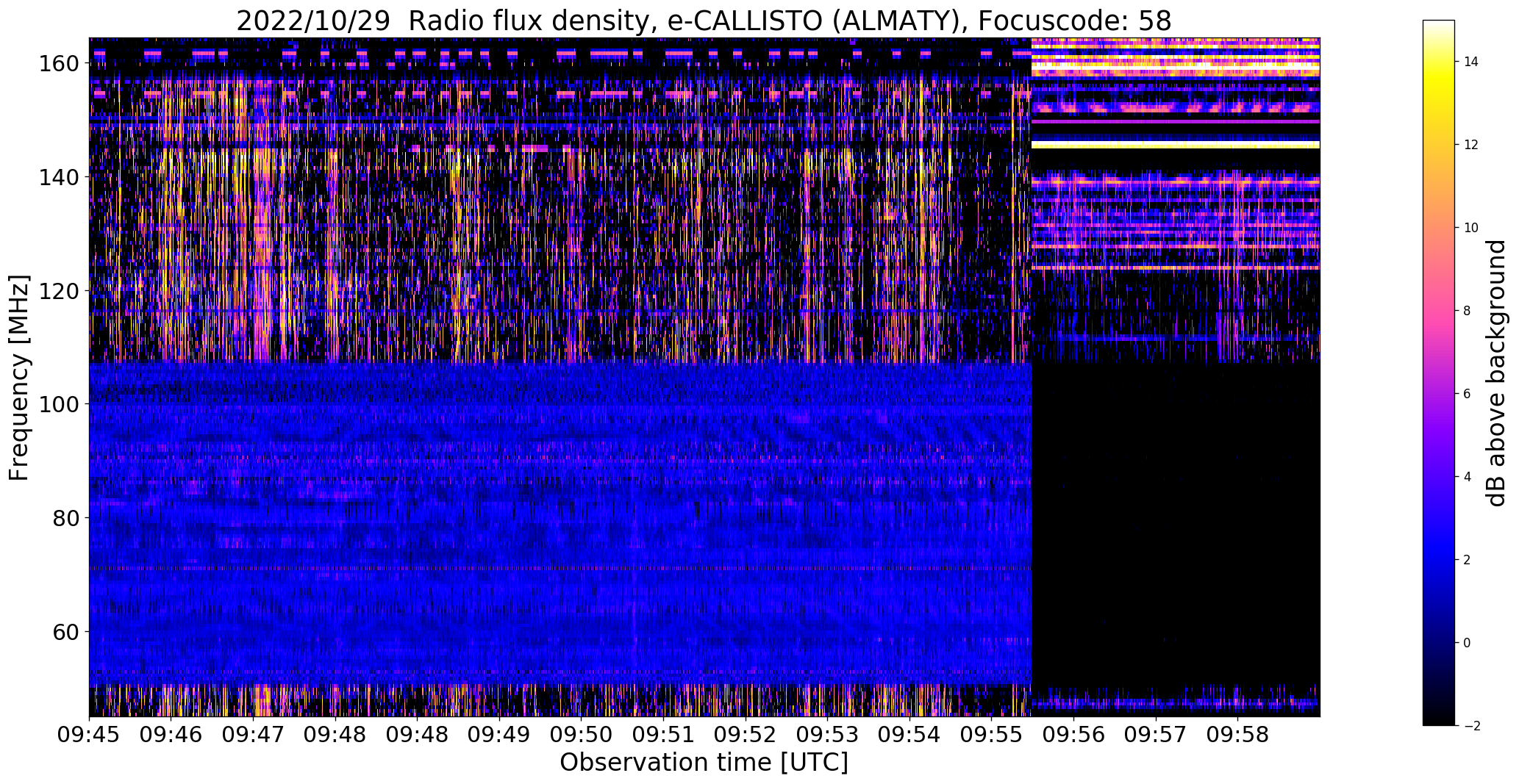Click the 09:54 time tick label
The height and width of the screenshot is (784, 1519).
[x=910, y=734]
